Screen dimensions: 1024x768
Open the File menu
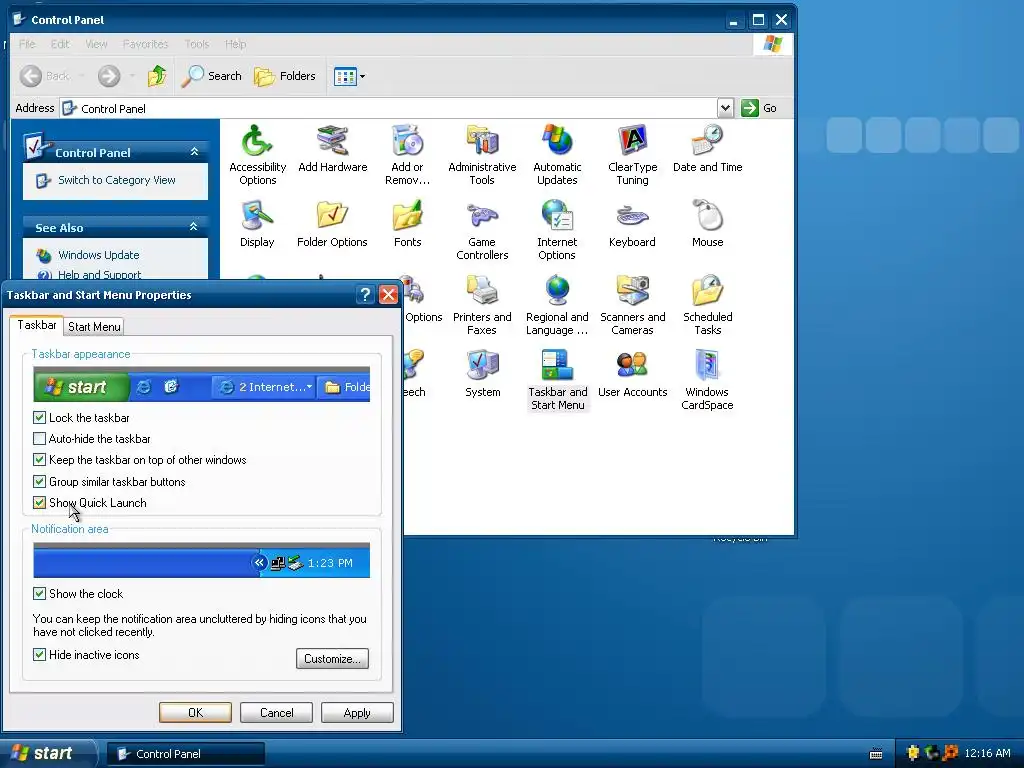27,44
